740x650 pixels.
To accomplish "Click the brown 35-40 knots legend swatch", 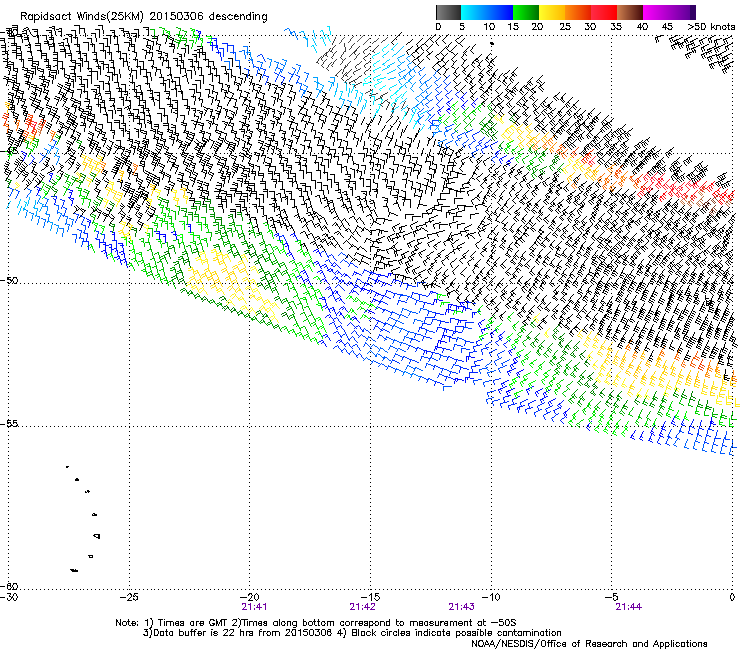I will tap(630, 12).
